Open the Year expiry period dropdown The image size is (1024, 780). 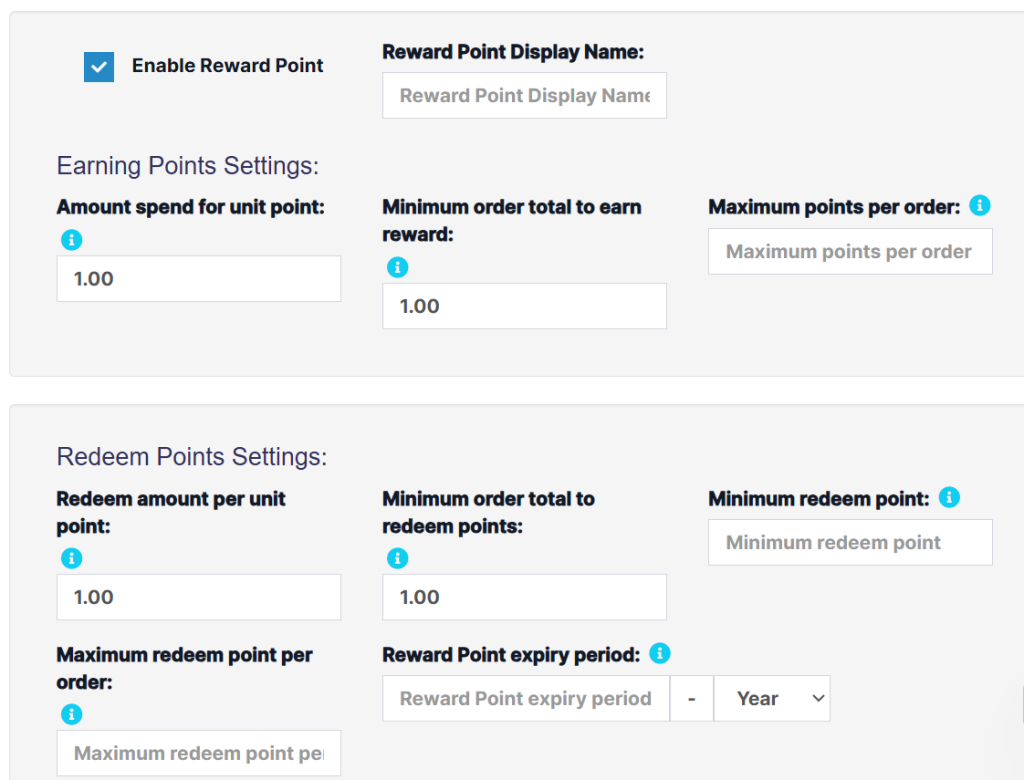click(771, 699)
